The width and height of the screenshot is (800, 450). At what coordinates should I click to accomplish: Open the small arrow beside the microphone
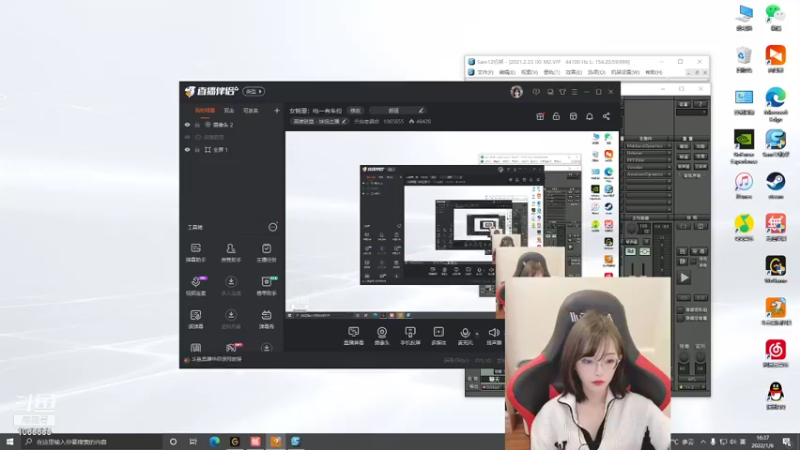(477, 334)
